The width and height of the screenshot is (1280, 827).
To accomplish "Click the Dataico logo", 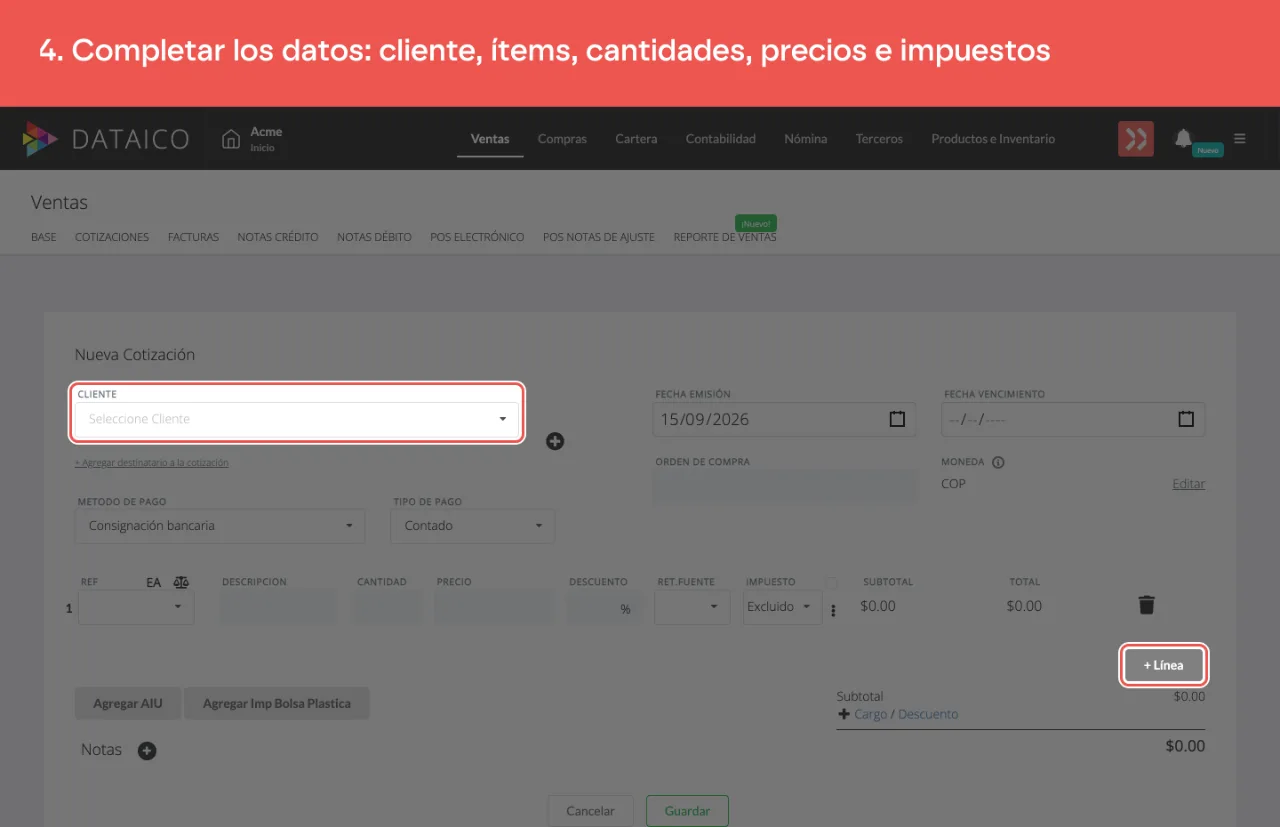I will pos(106,139).
